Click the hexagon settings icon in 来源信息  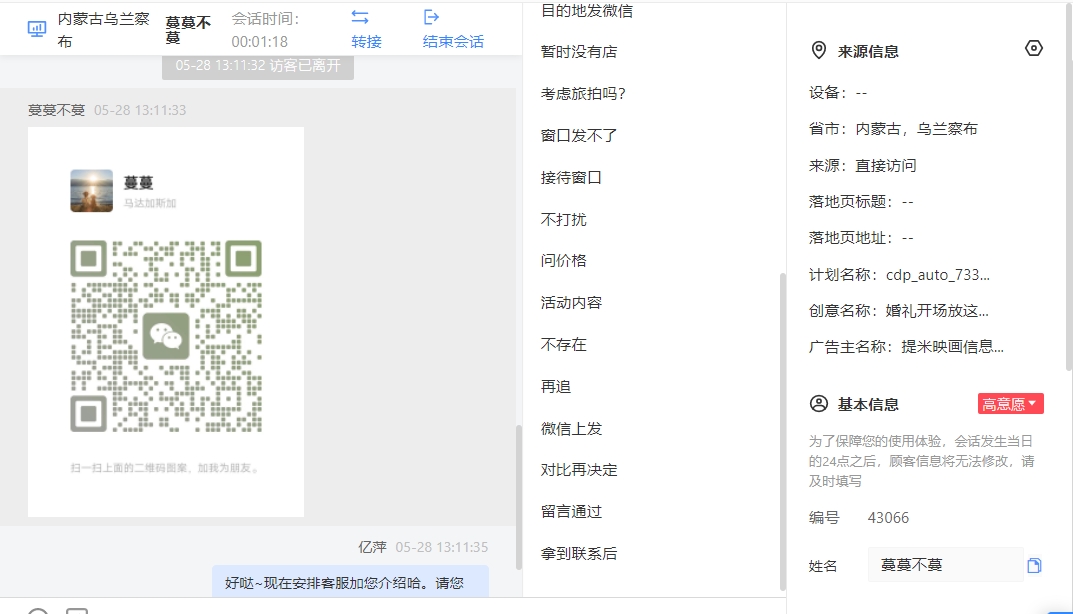point(1033,48)
